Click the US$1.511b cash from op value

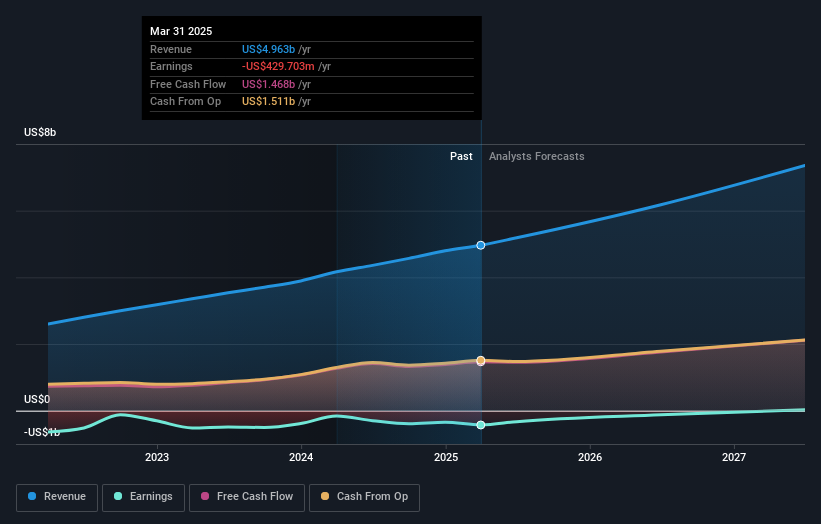click(x=269, y=102)
